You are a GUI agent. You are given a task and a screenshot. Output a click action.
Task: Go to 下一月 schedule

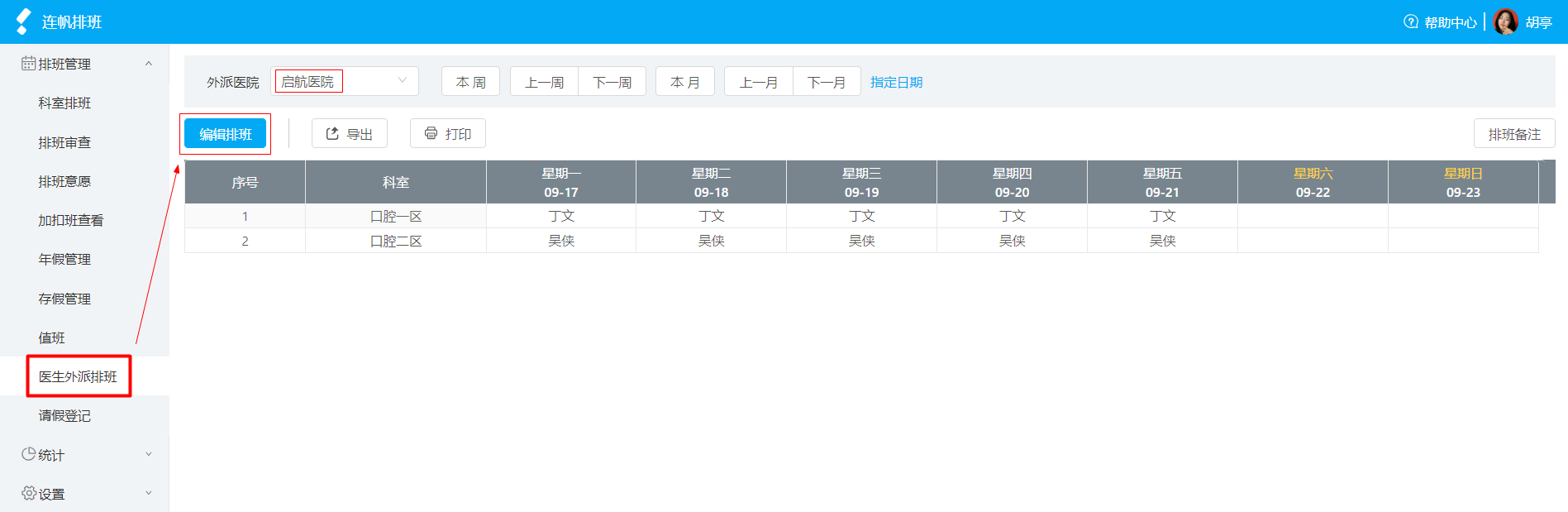[827, 82]
